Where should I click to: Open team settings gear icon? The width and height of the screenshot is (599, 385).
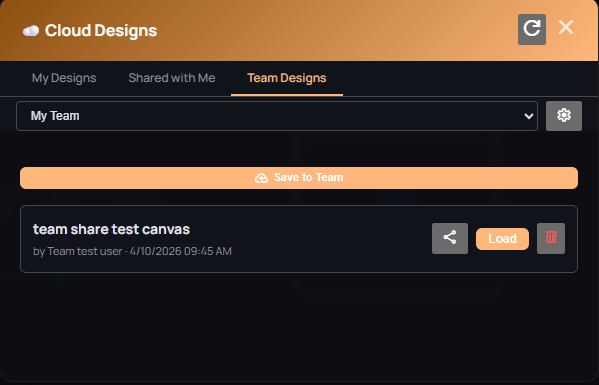(x=564, y=116)
